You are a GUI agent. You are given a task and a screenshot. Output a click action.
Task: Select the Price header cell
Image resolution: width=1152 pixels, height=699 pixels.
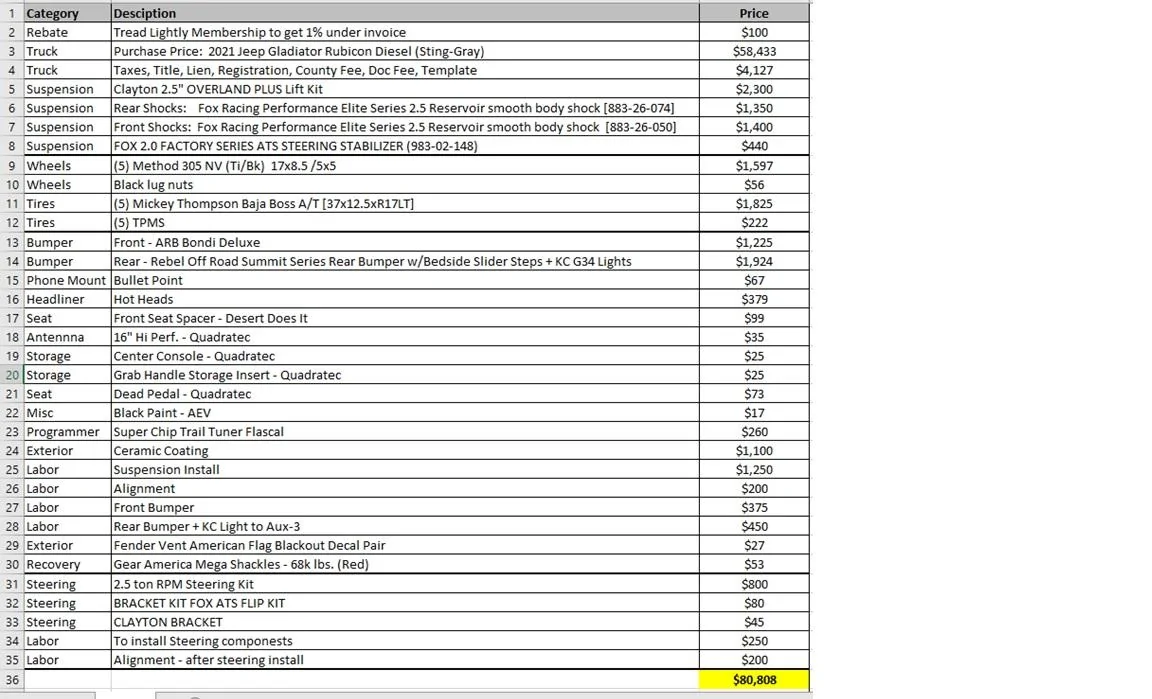(754, 13)
